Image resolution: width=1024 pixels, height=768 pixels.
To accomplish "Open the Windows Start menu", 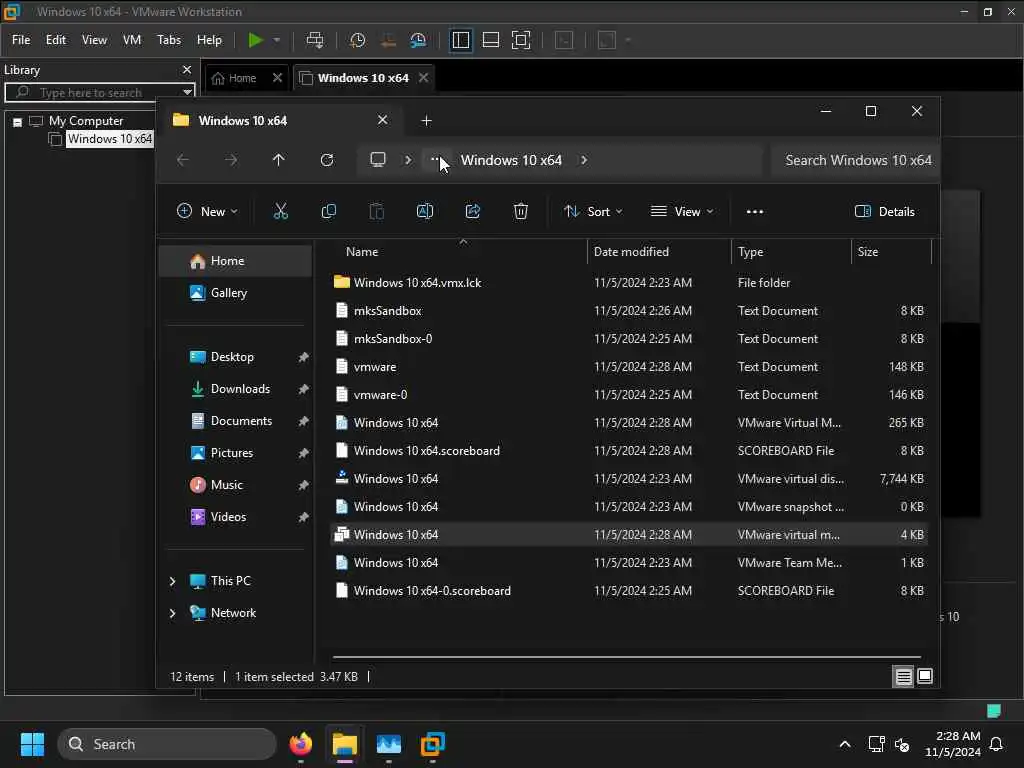I will (32, 744).
